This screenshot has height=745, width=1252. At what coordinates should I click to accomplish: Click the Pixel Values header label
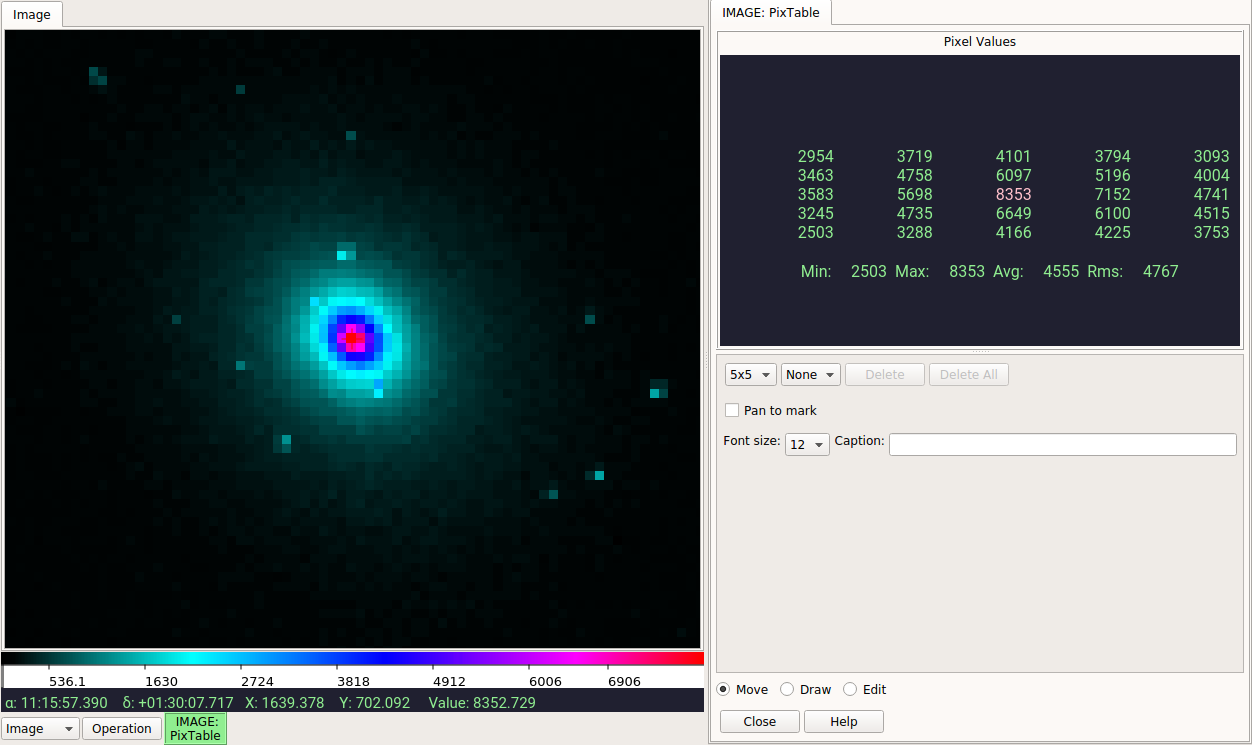click(x=980, y=42)
